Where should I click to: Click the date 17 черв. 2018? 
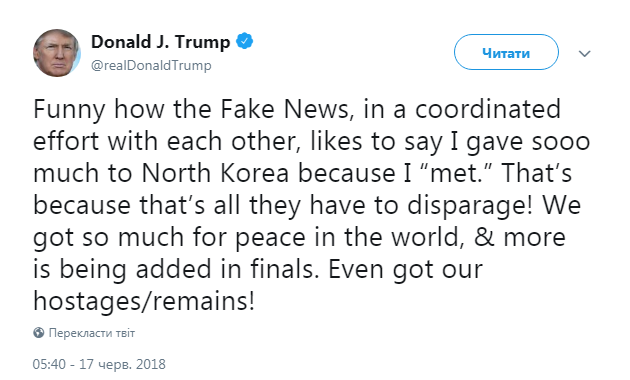click(122, 364)
